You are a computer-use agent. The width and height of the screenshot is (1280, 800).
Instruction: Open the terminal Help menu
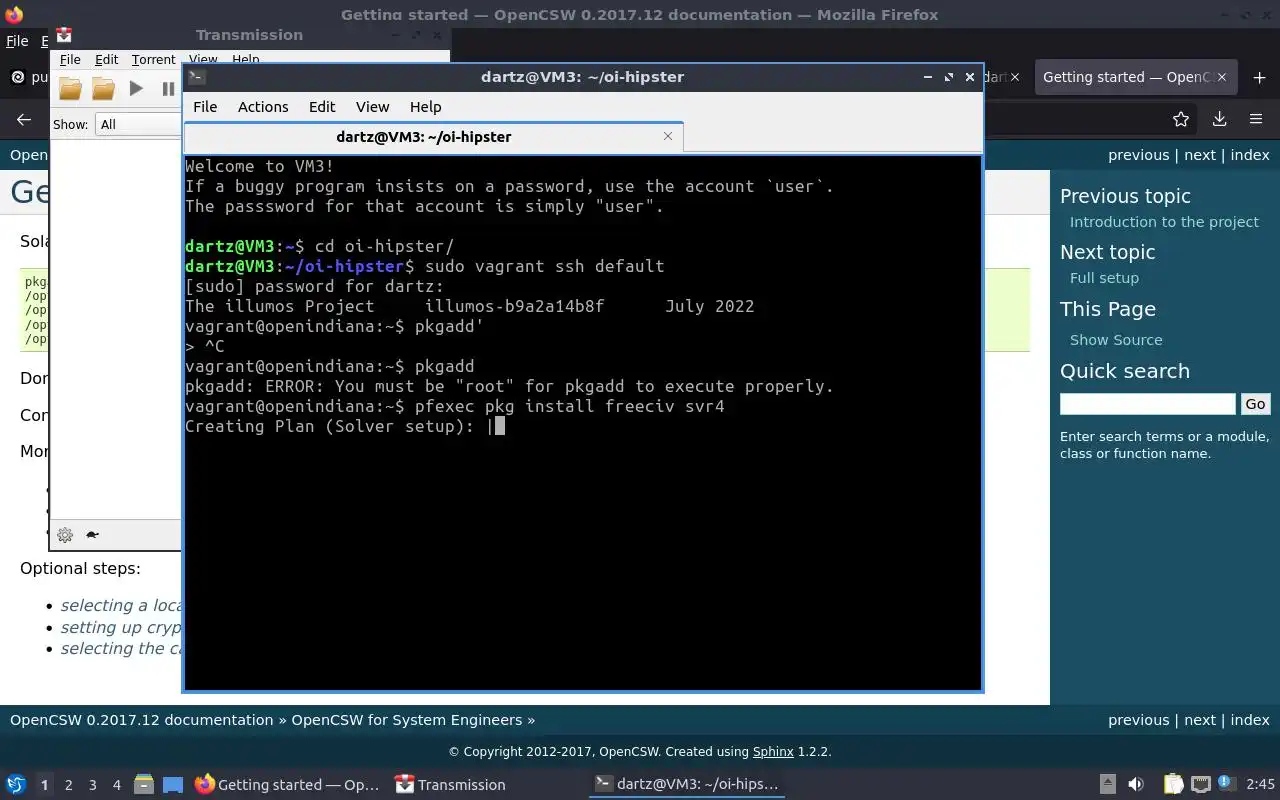click(425, 107)
